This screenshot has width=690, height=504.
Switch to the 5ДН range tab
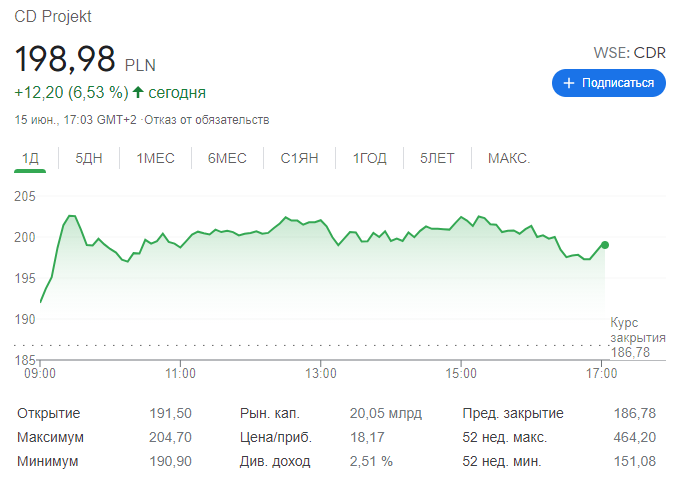(89, 158)
